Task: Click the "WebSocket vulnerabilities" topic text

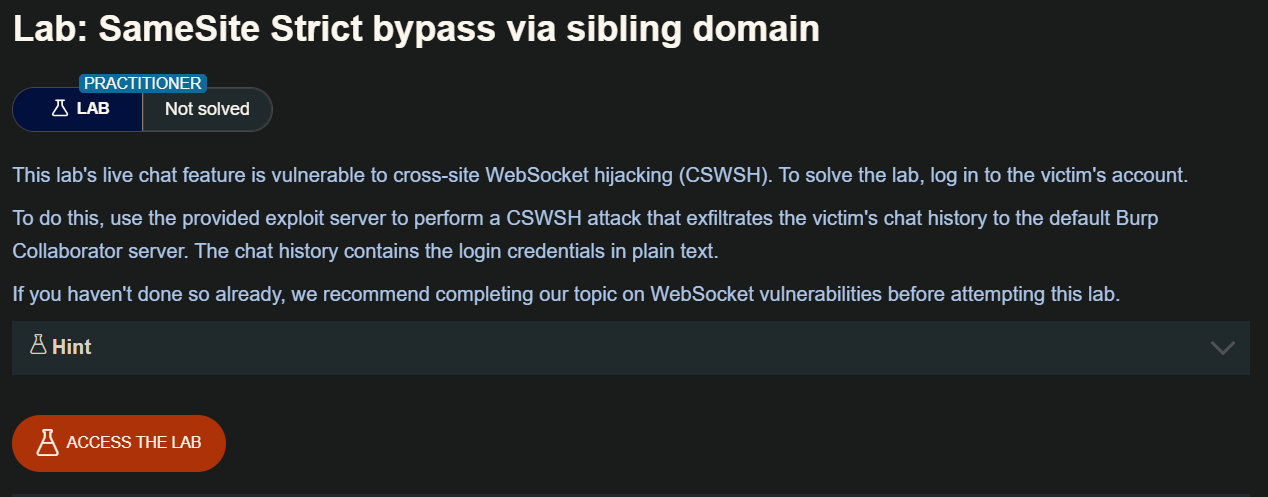Action: pyautogui.click(x=763, y=294)
